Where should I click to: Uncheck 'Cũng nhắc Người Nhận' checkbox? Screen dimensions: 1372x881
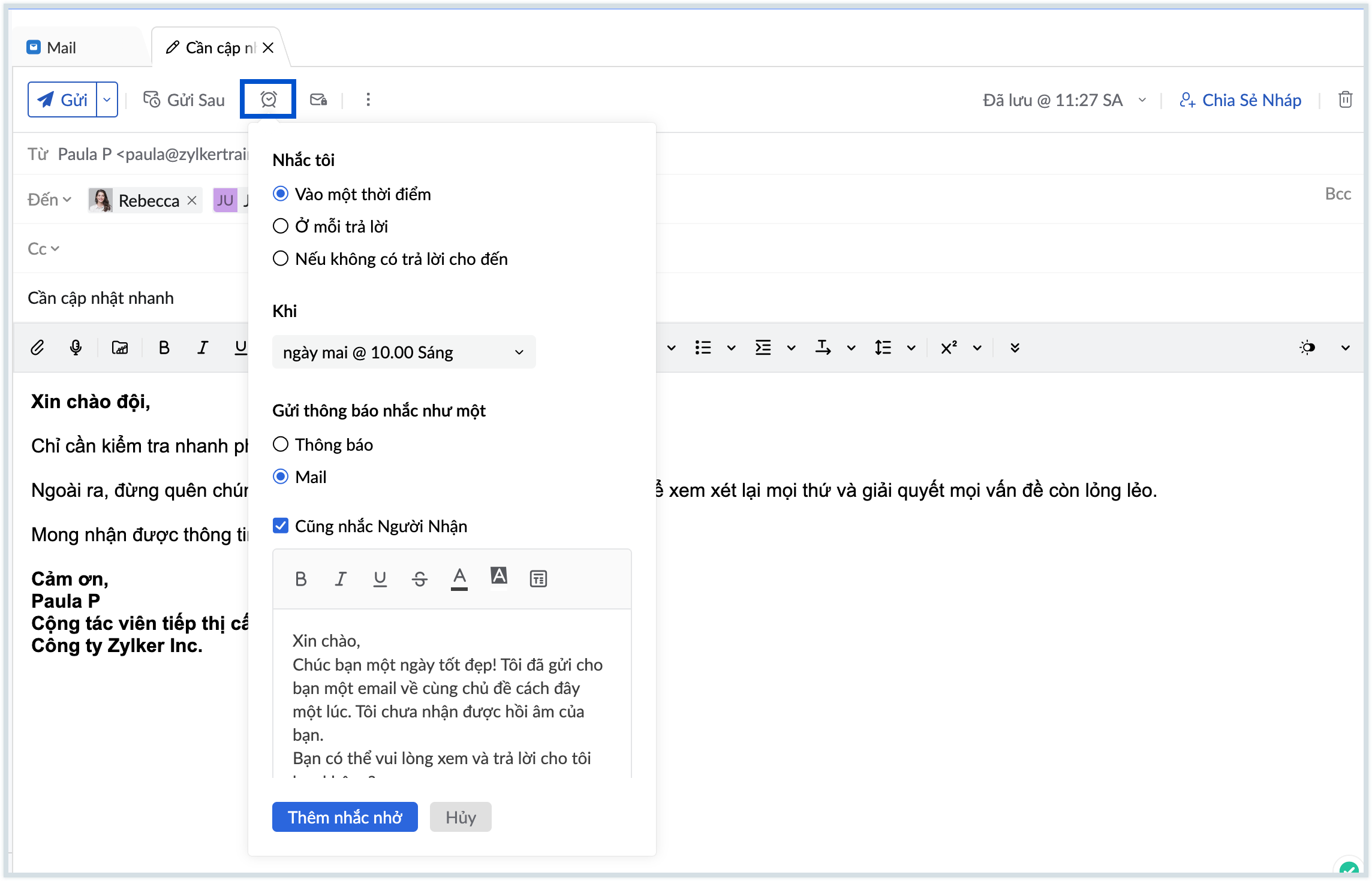click(x=281, y=526)
